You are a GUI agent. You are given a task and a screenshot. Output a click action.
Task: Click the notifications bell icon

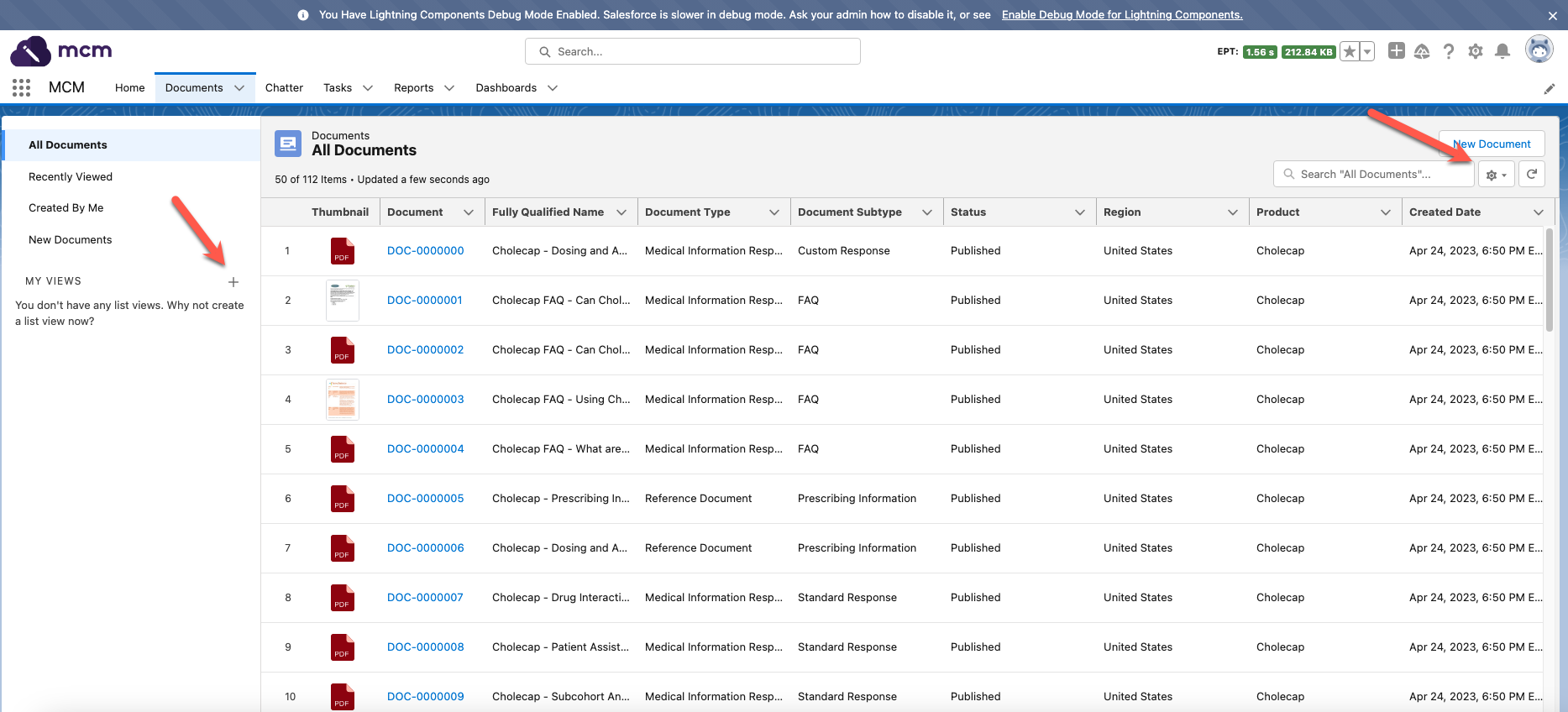tap(1502, 51)
